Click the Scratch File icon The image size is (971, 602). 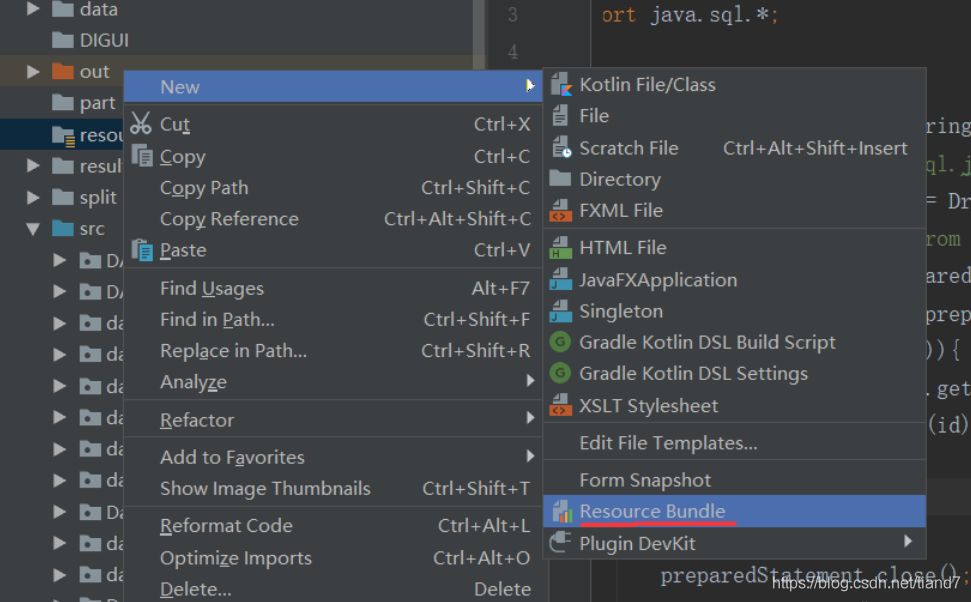[x=561, y=148]
